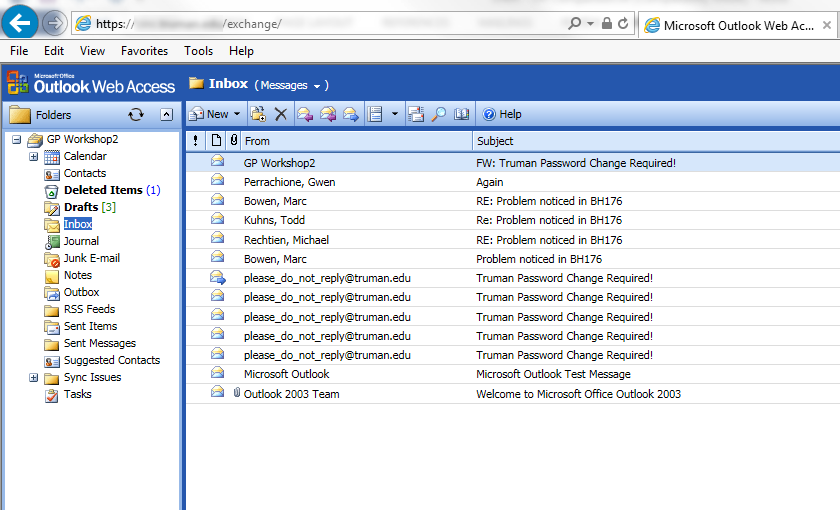840x510 pixels.
Task: Click the Reply to All toolbar icon
Action: click(328, 114)
